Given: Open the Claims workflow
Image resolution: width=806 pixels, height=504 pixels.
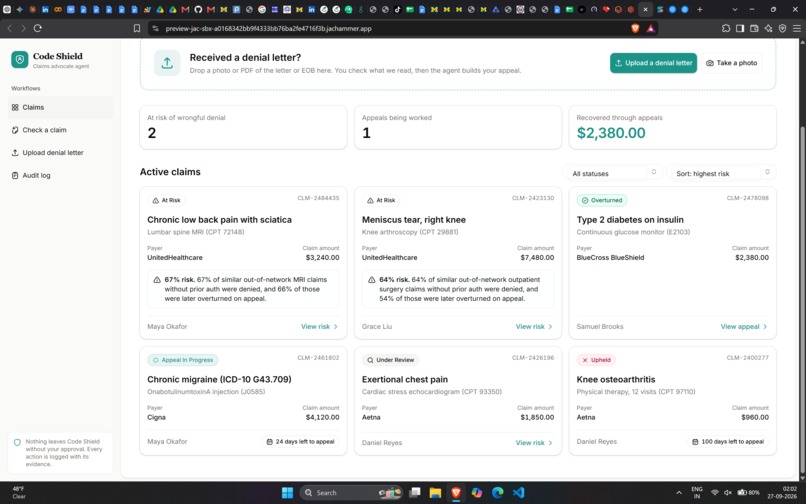Looking at the screenshot, I should coord(61,107).
